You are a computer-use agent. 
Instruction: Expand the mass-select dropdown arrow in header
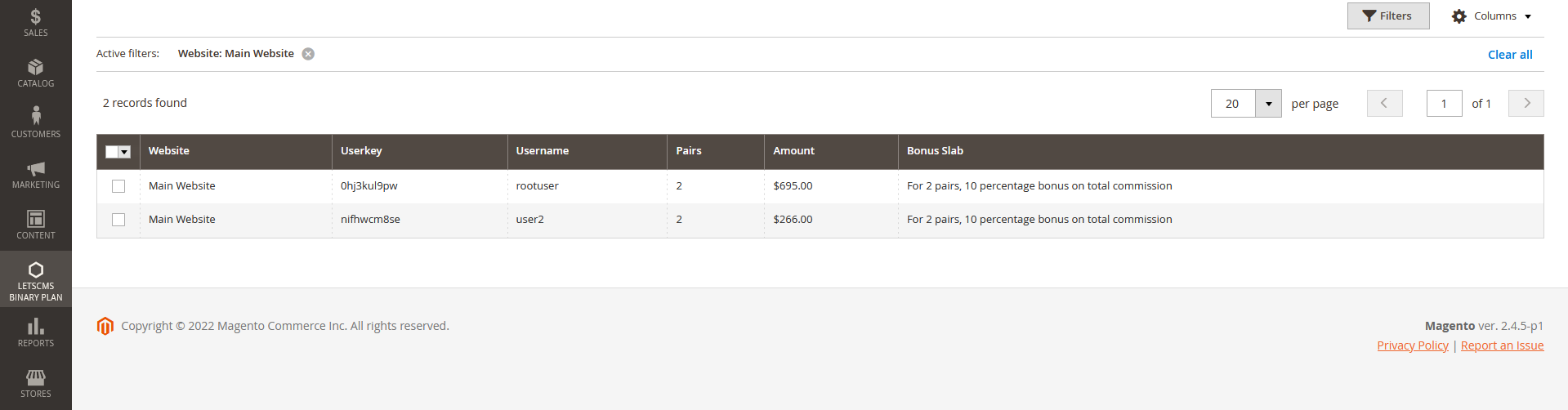click(125, 152)
